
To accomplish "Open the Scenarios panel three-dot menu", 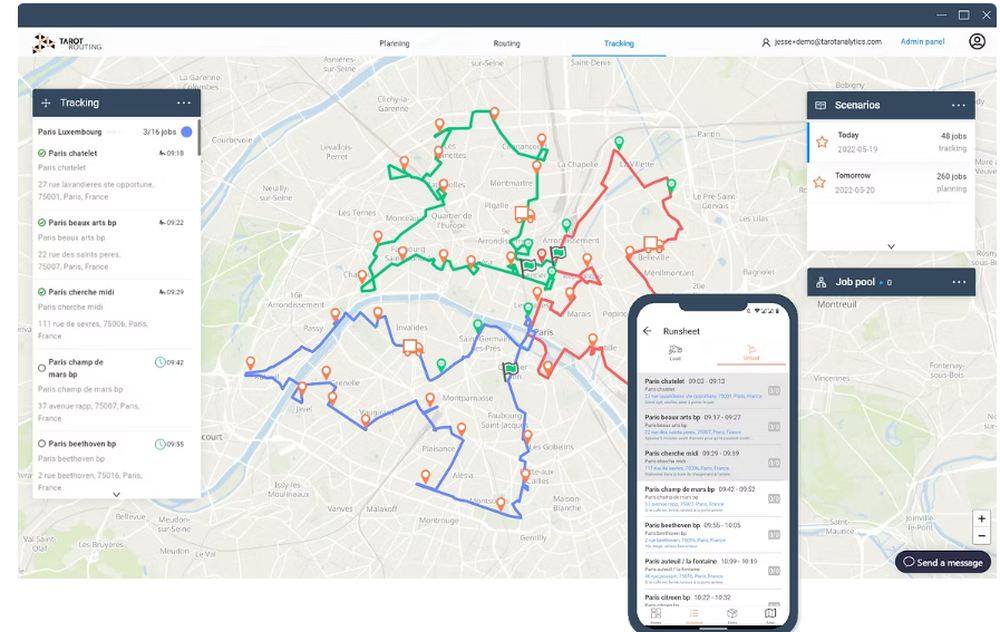I will (x=958, y=105).
